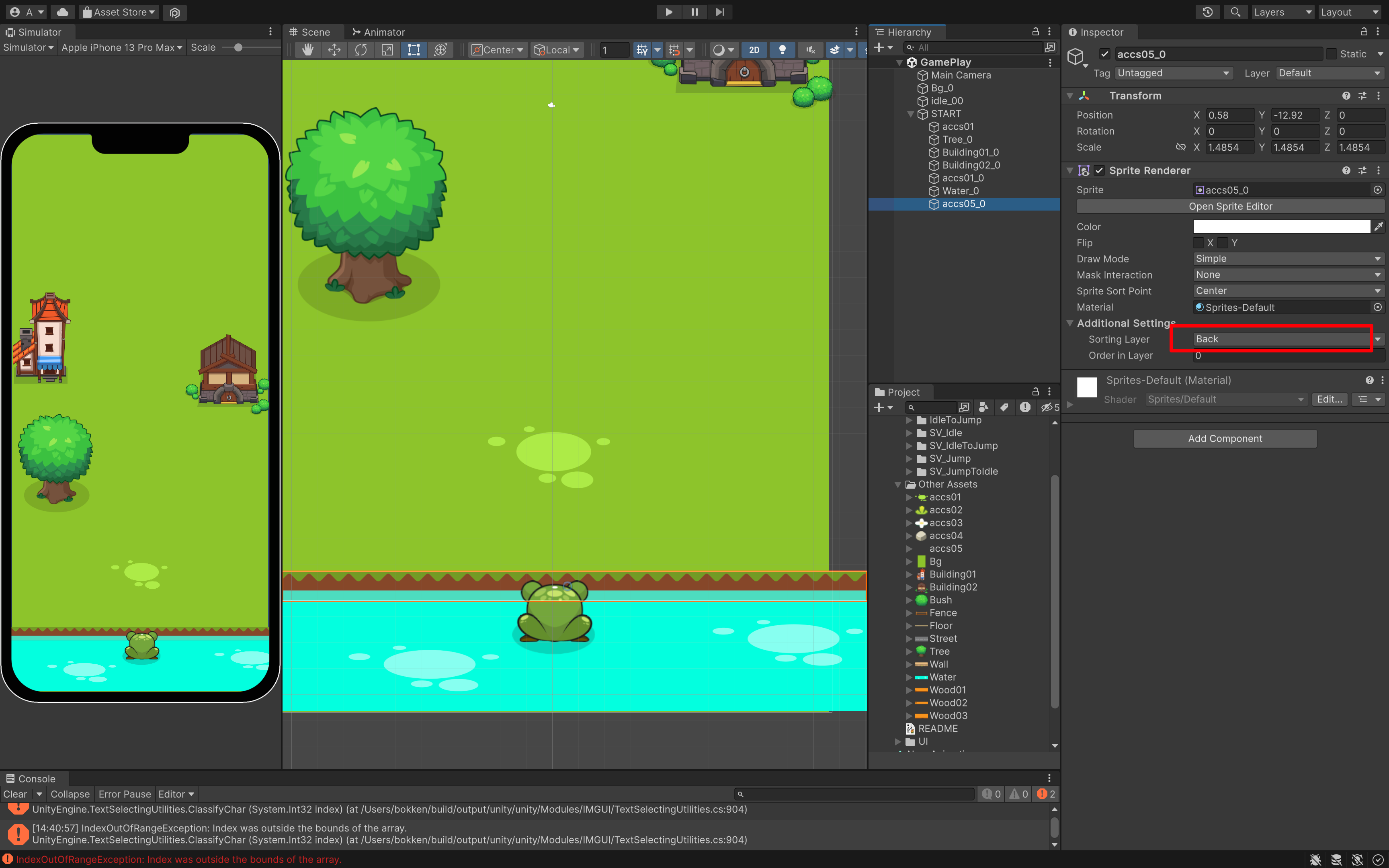Screen dimensions: 1389x868
Task: Enable Flip X checkbox
Action: pos(1198,243)
